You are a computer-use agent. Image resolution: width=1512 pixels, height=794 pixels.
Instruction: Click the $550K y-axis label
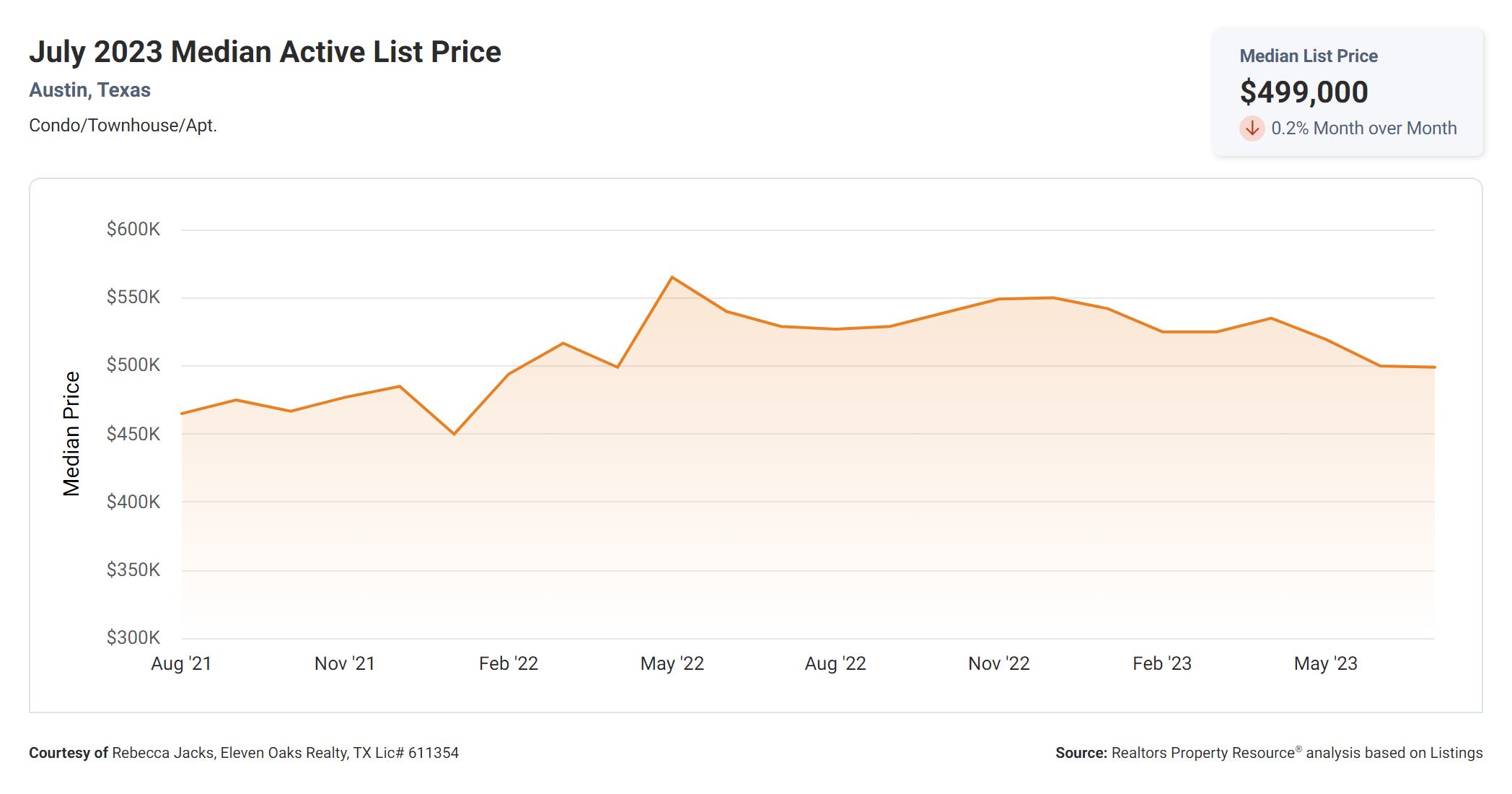(x=133, y=297)
